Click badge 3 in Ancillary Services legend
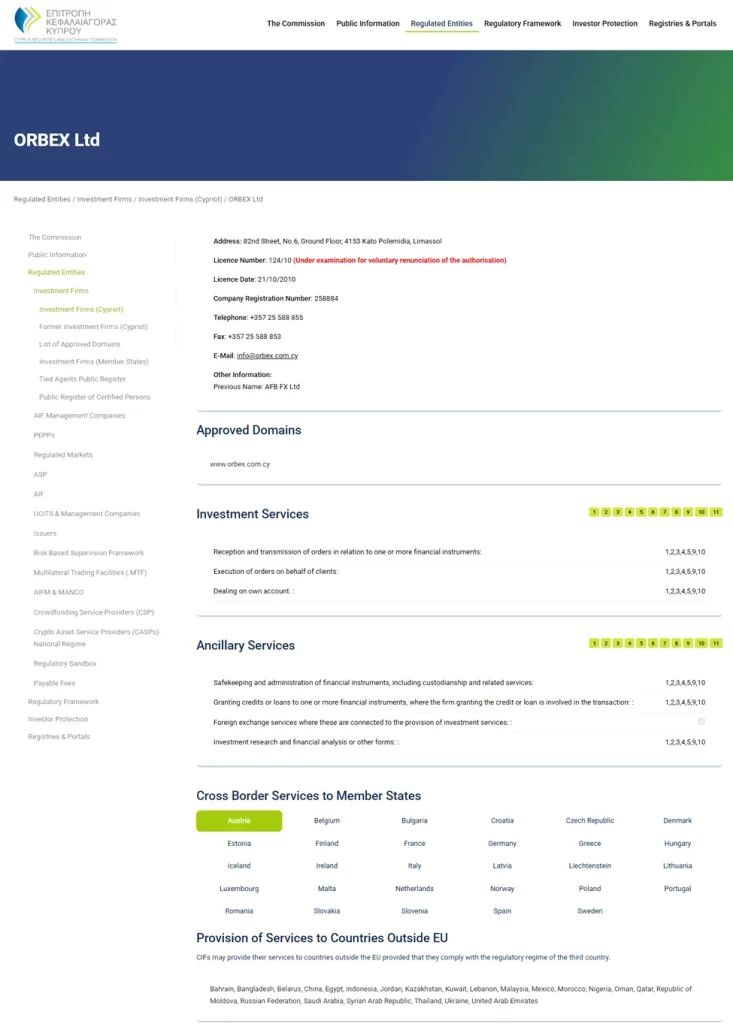Screen dimensions: 733x1024 pyautogui.click(x=617, y=643)
